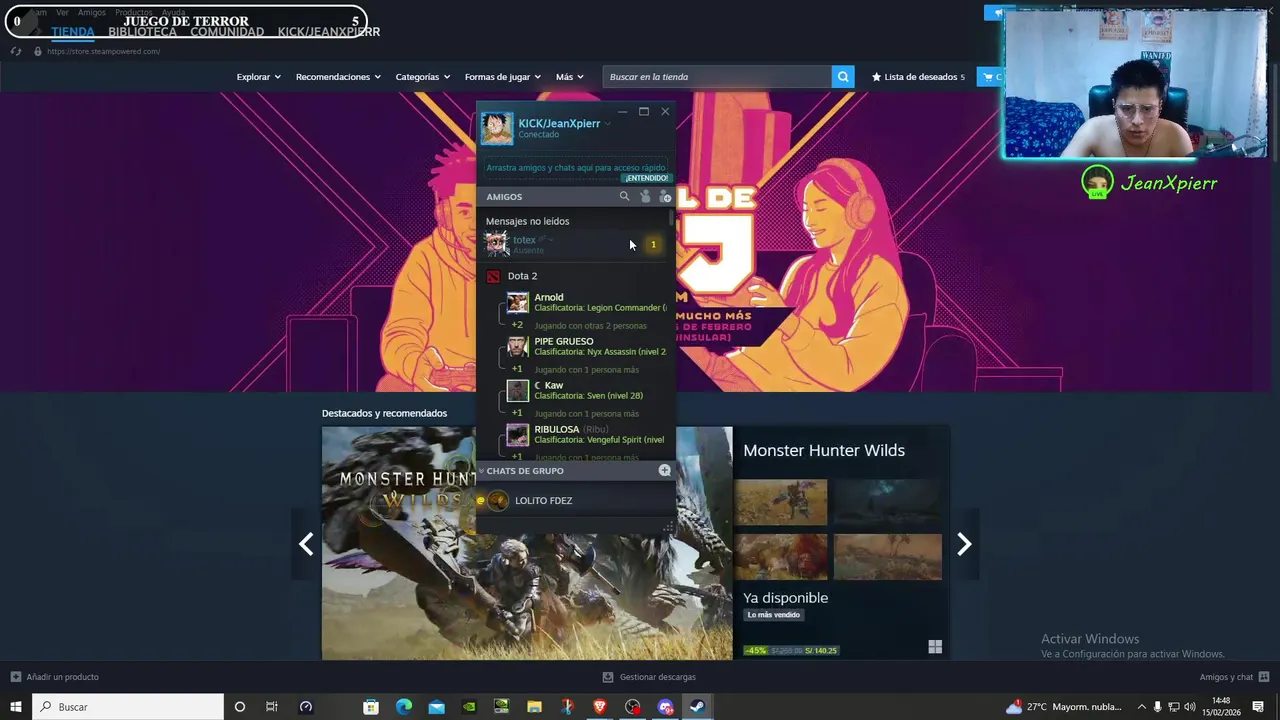Open Task View on taskbar
This screenshot has width=1280, height=720.
click(x=272, y=707)
